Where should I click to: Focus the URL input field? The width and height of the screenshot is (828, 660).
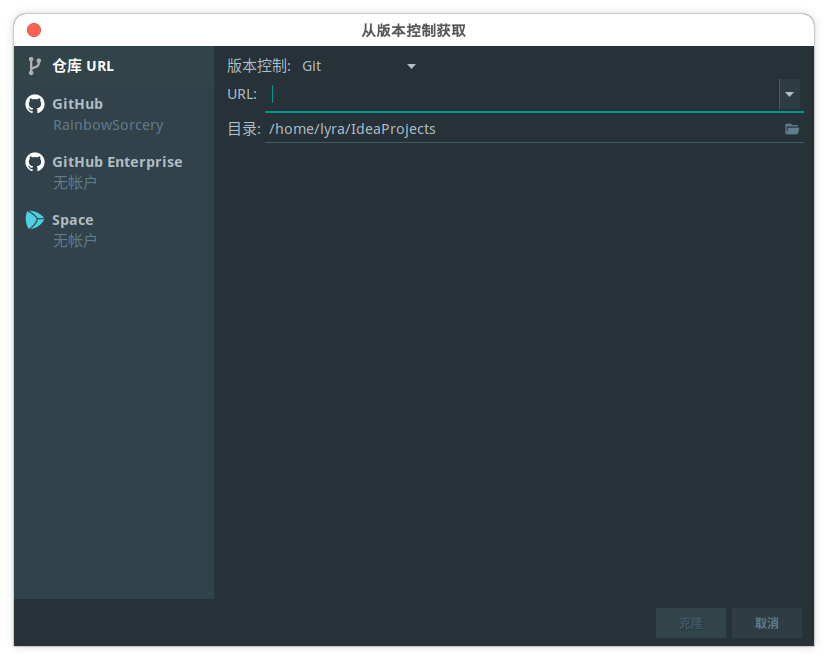click(523, 95)
